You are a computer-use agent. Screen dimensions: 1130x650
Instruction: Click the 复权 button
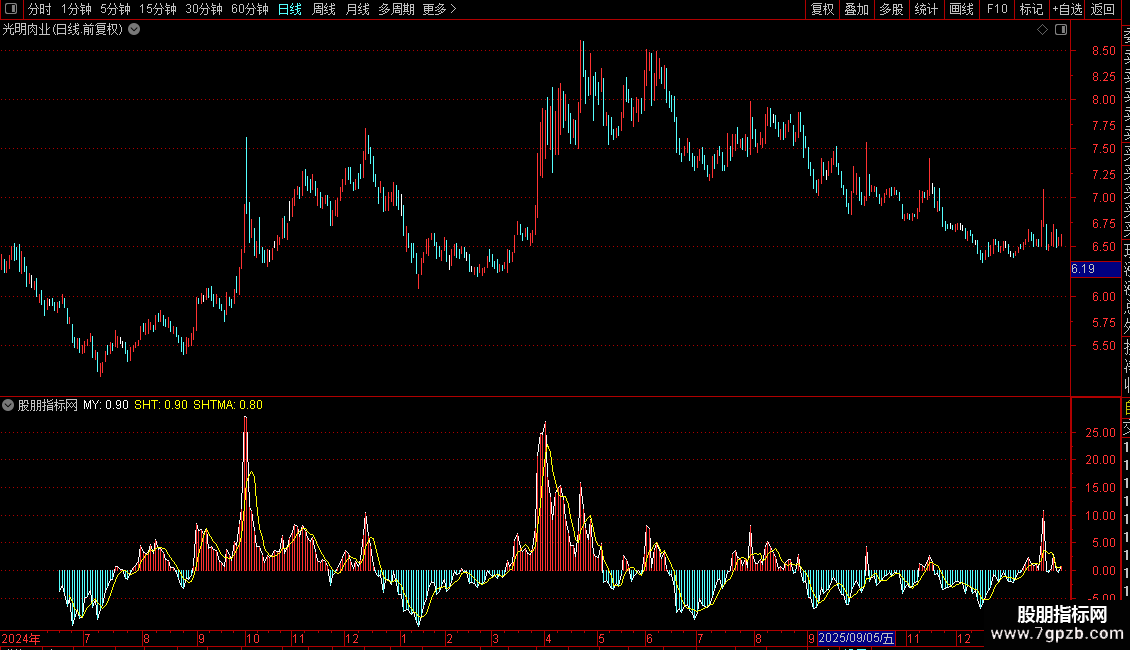pyautogui.click(x=822, y=9)
